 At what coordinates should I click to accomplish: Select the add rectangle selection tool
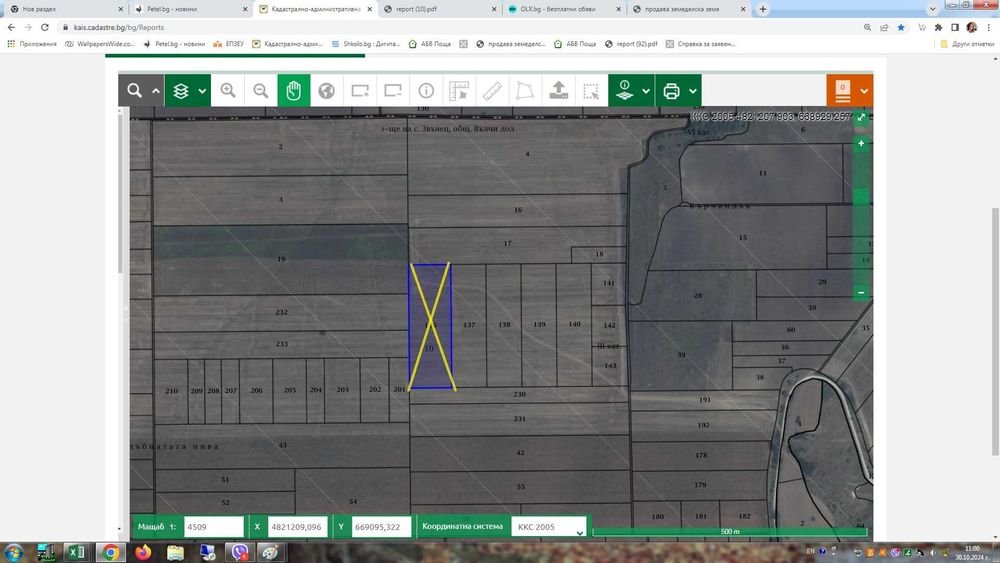(x=360, y=91)
